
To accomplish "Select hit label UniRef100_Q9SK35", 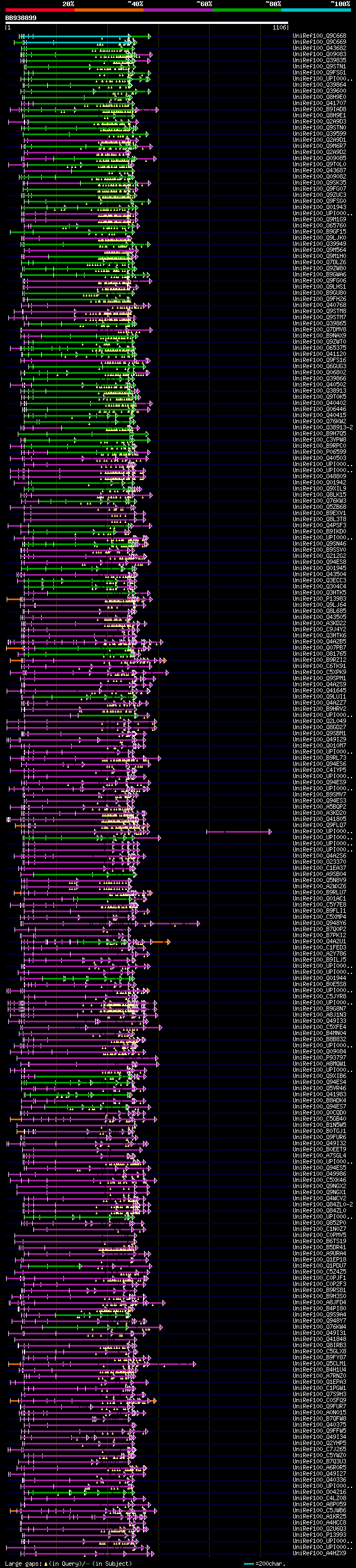I will tap(319, 182).
